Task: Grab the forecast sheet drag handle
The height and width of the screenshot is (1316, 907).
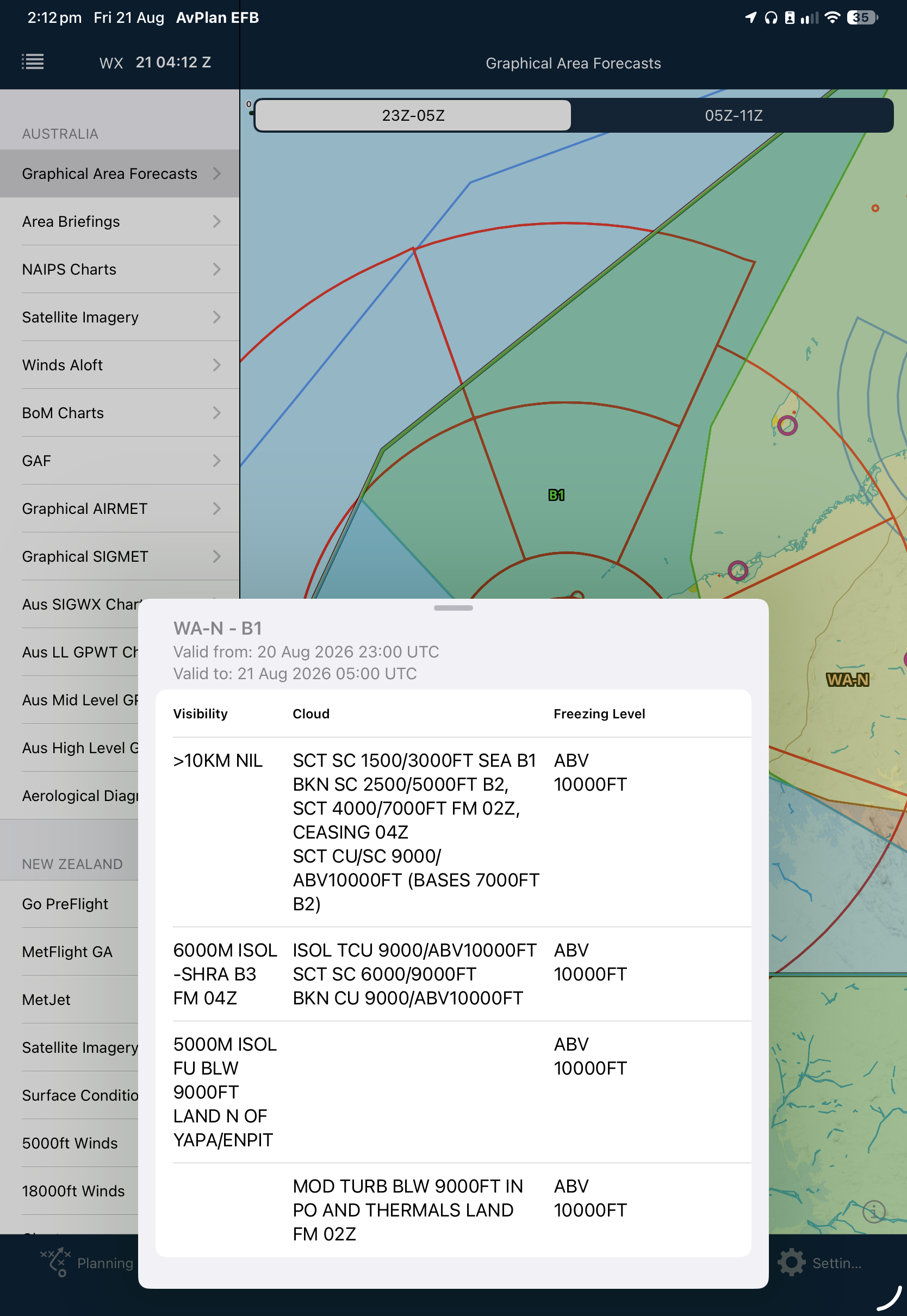Action: tap(453, 608)
